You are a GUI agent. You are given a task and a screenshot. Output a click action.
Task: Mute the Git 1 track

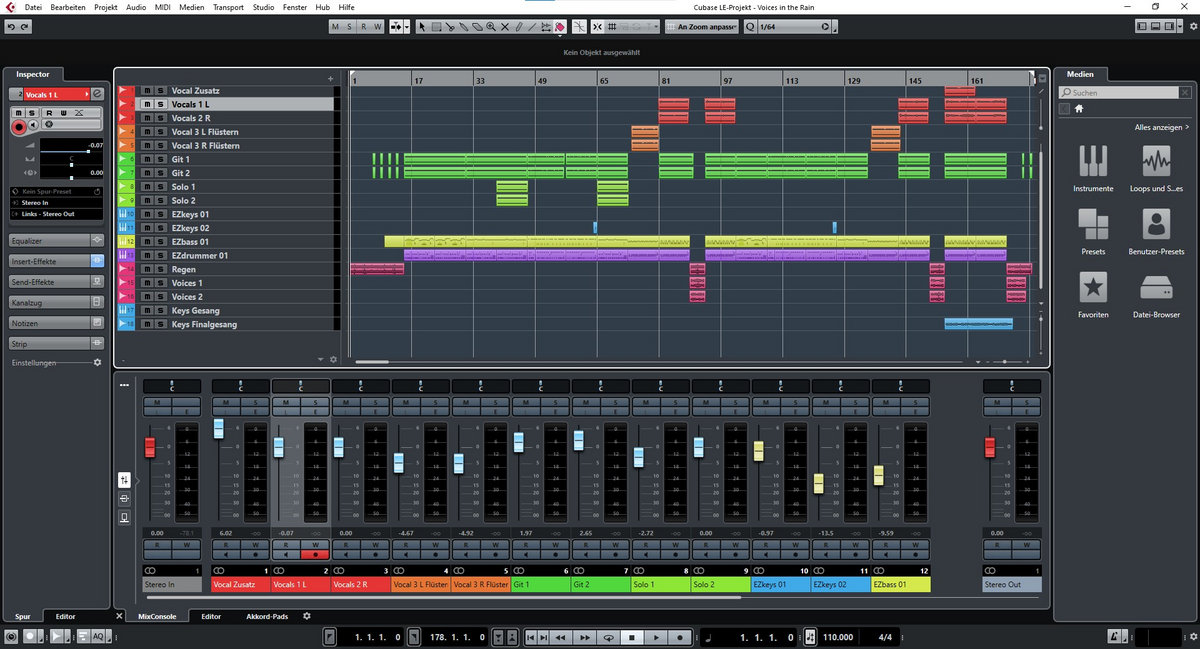[146, 159]
